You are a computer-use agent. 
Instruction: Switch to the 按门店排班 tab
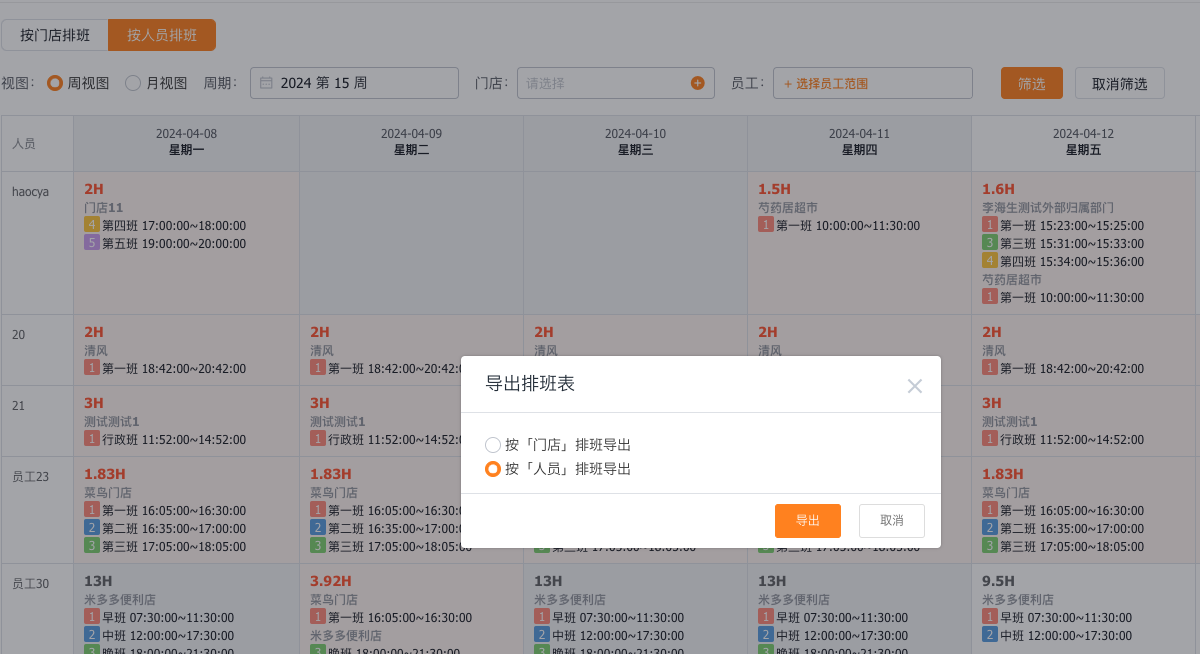[x=53, y=34]
